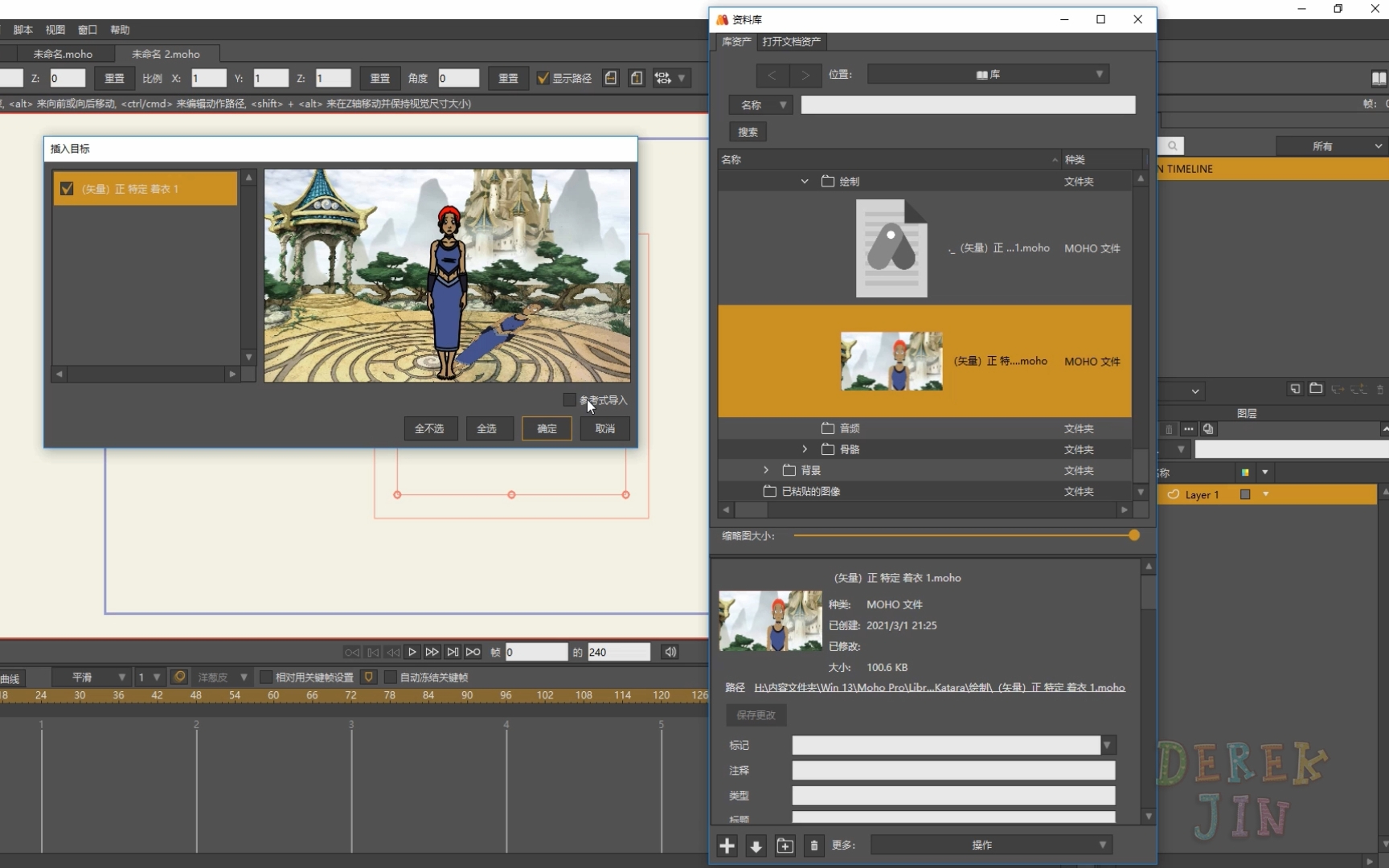Toggle the audio speaker icon in playback bar
1389x868 pixels.
pos(670,652)
